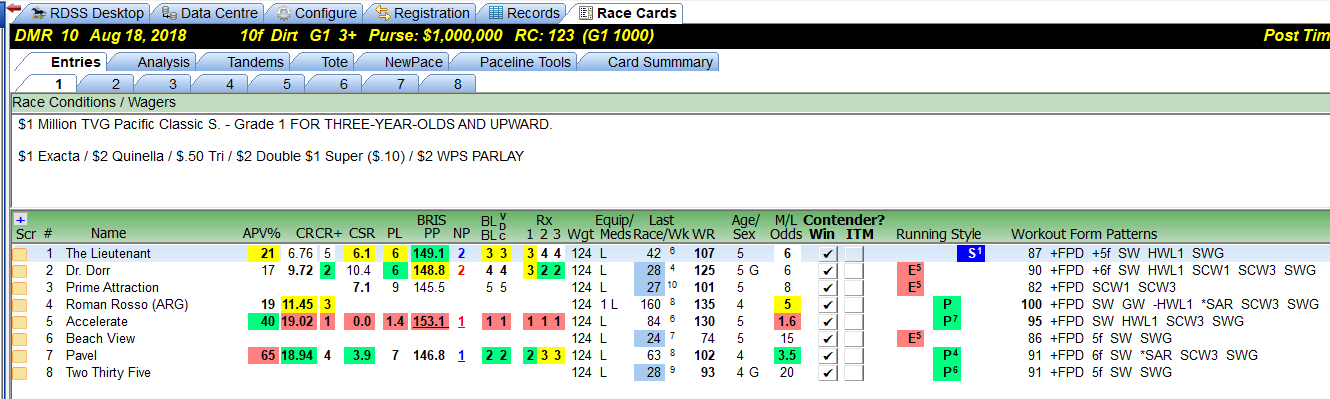The image size is (1330, 399).
Task: Open race 5 tab
Action: pyautogui.click(x=286, y=84)
